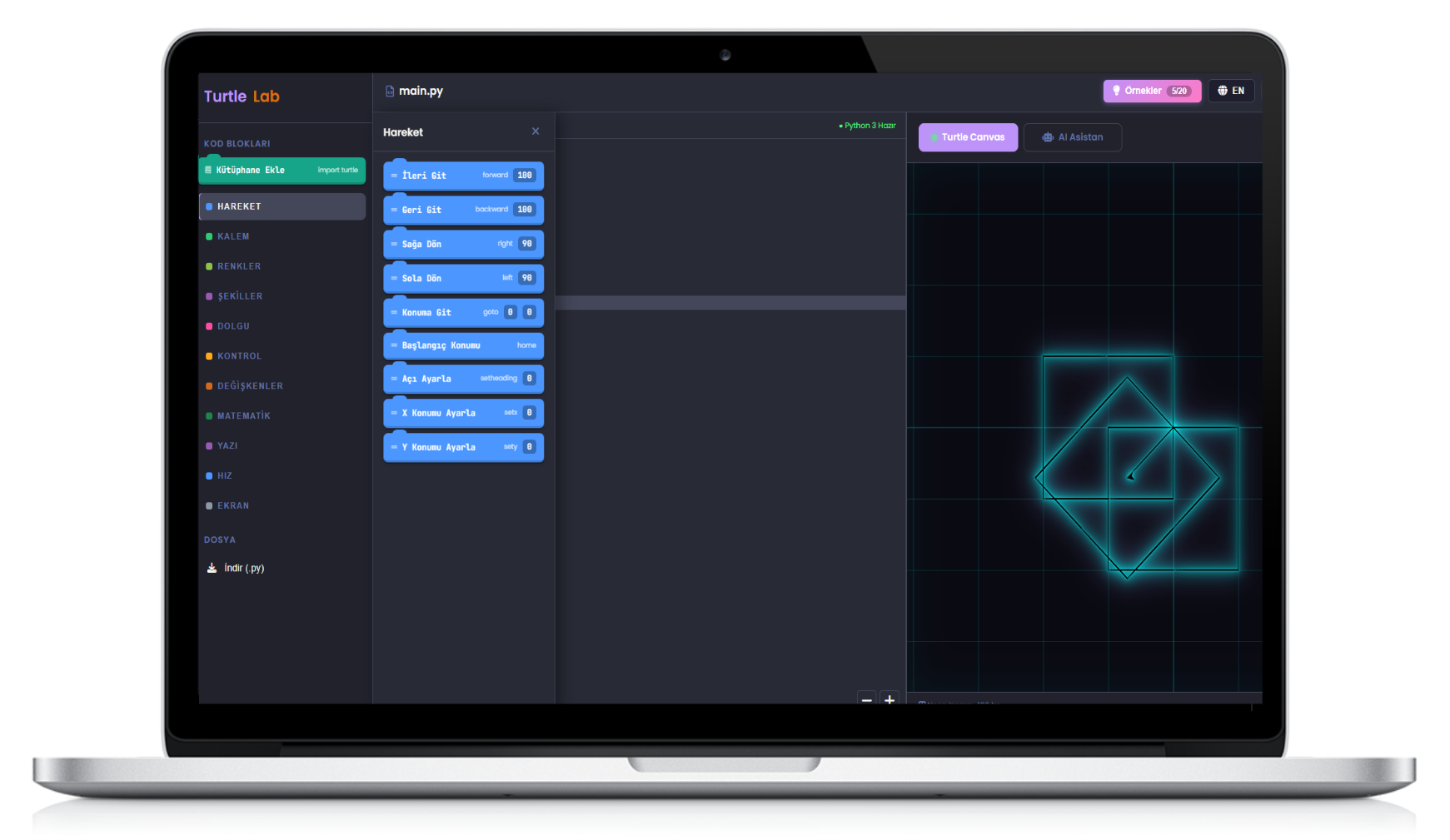Open the KALEM category
Screen dimensions: 1450x840
[282, 236]
